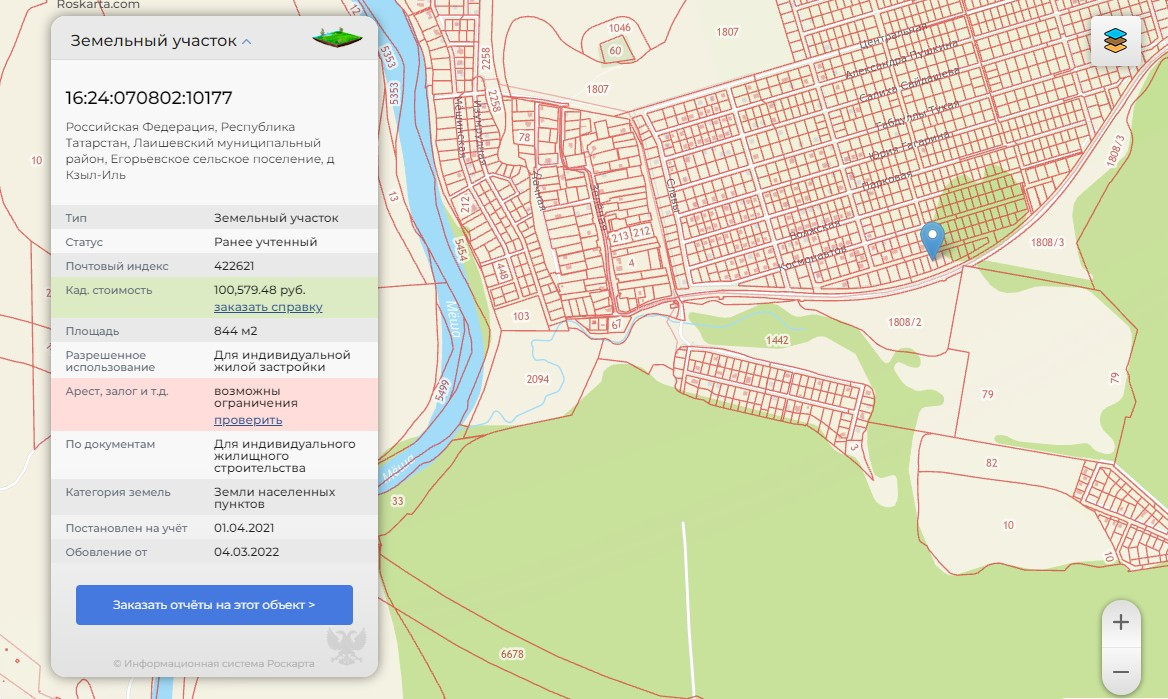The image size is (1168, 699).
Task: Collapse the Земельный участок panel chevron
Action: [x=247, y=42]
